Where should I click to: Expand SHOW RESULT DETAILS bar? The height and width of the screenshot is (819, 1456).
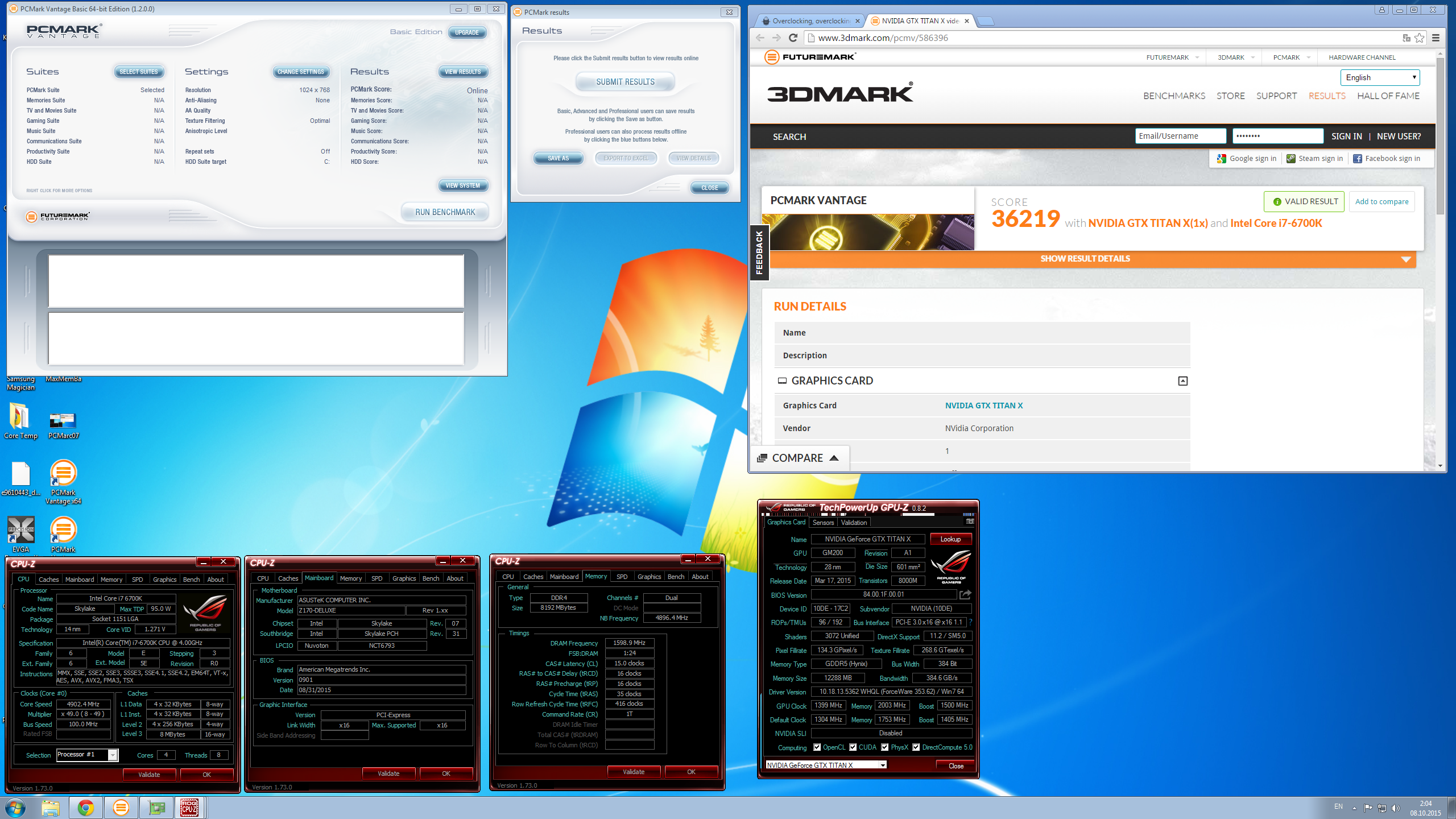[1093, 259]
